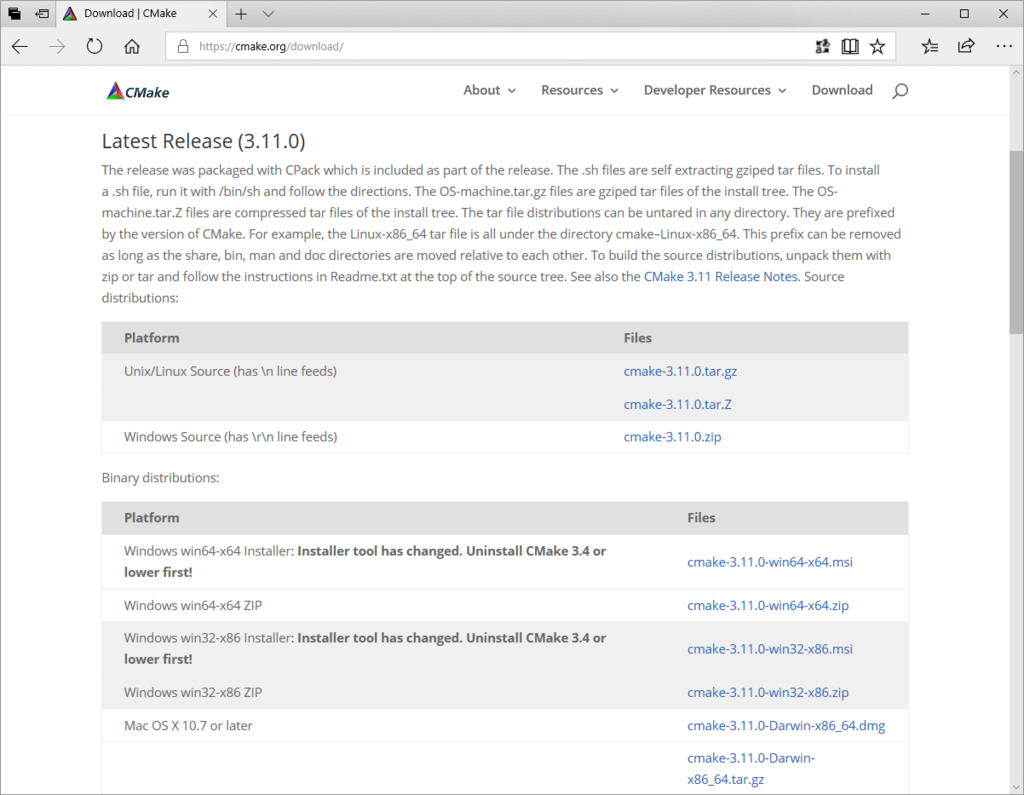Screen dimensions: 1024x795
Task: Show tab previews chevron next to new tab
Action: click(x=268, y=14)
